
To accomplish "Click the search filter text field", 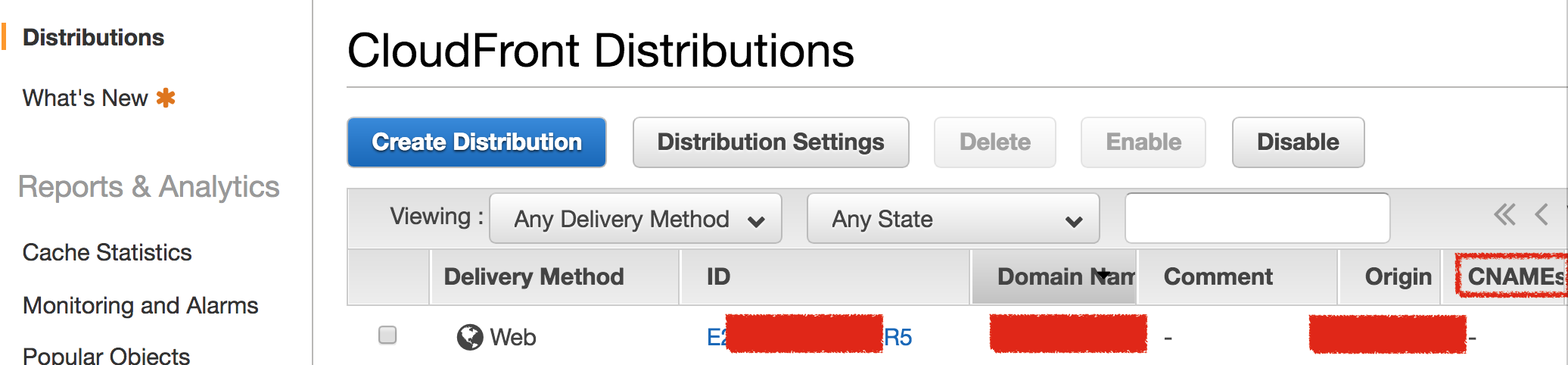I will [1257, 218].
